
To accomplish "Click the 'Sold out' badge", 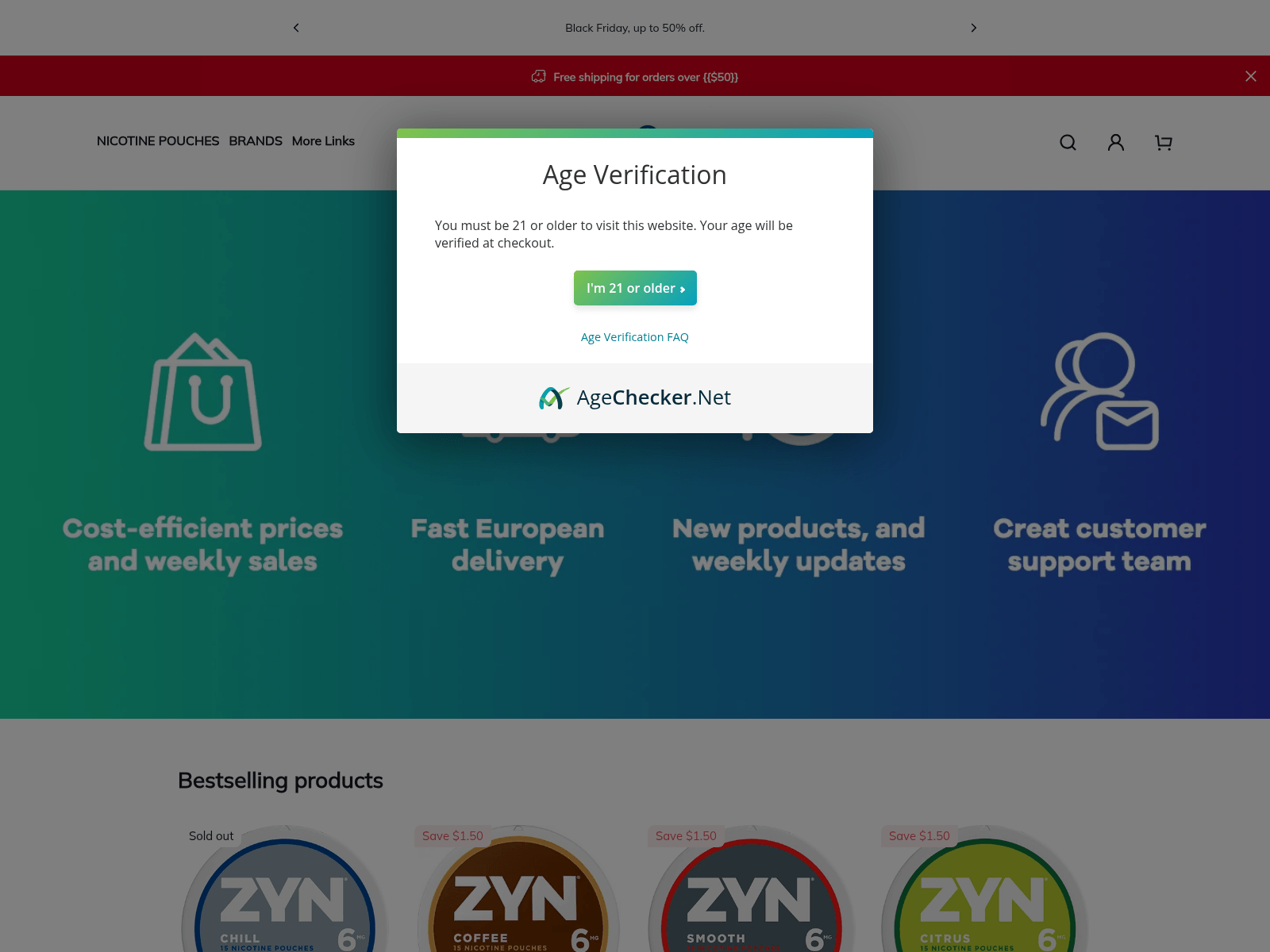I will pos(211,836).
